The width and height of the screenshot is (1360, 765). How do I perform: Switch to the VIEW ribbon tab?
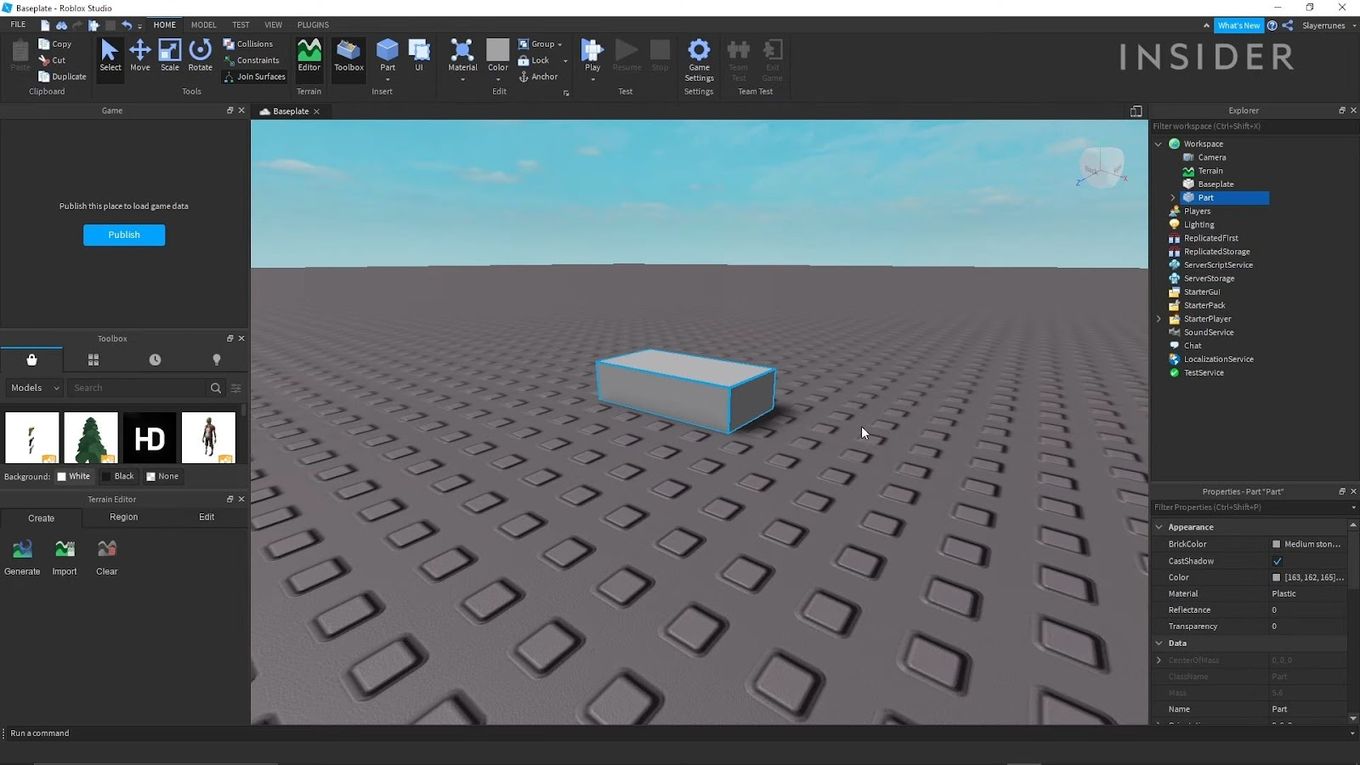273,25
